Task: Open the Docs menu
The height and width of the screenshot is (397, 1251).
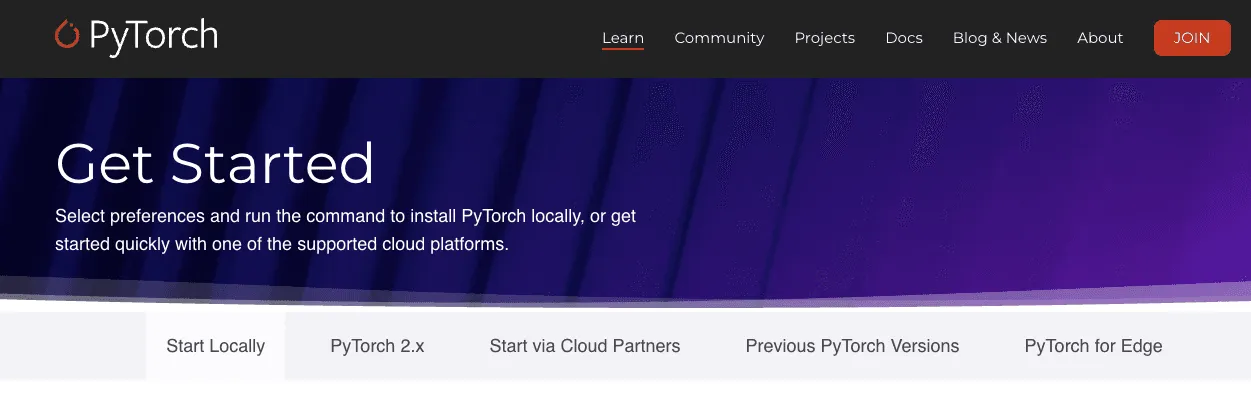Action: [x=904, y=38]
